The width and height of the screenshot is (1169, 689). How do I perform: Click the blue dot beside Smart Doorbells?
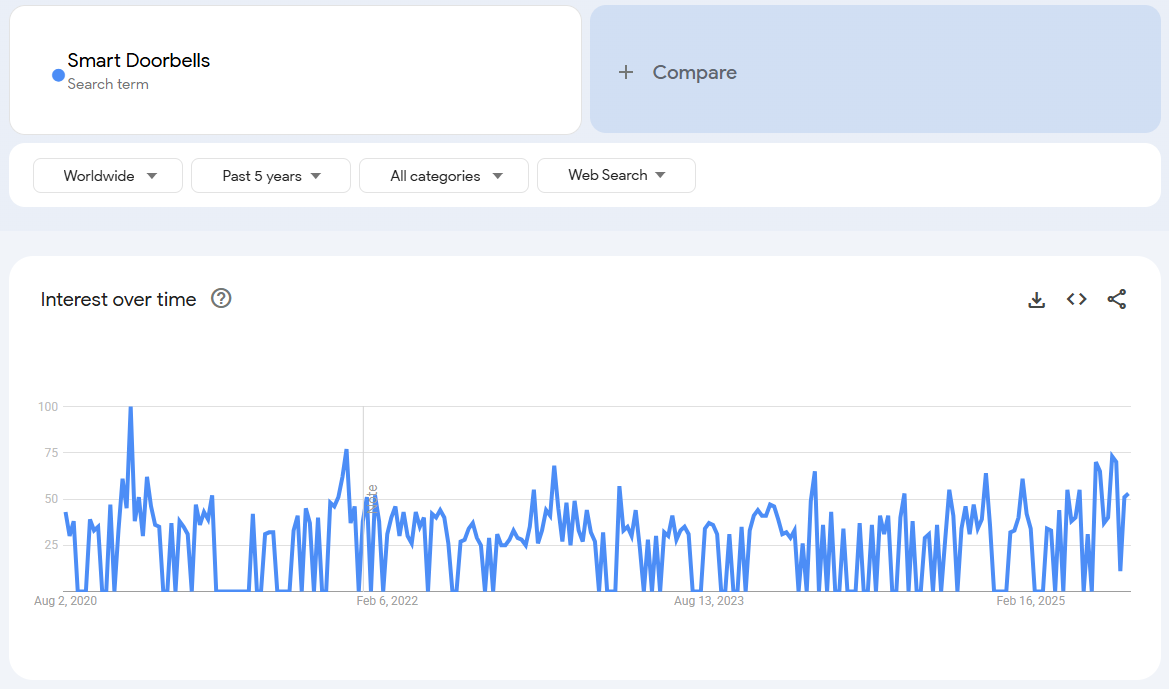pyautogui.click(x=58, y=75)
